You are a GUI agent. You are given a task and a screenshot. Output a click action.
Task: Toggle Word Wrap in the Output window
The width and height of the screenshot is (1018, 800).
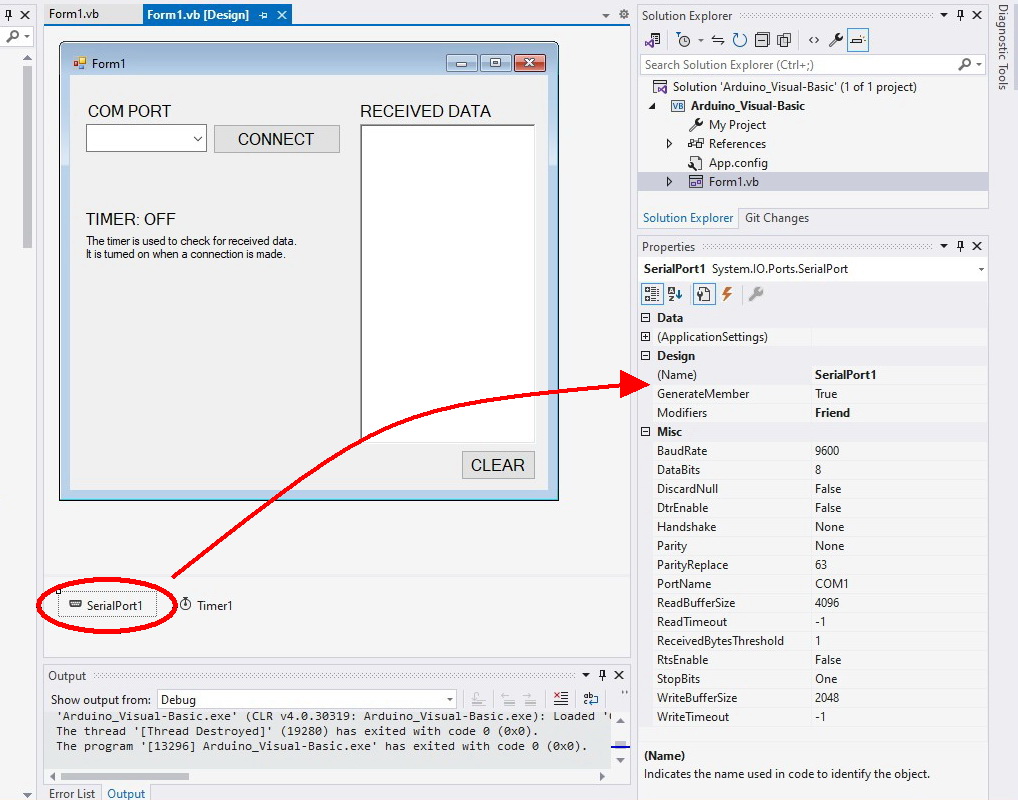[590, 698]
